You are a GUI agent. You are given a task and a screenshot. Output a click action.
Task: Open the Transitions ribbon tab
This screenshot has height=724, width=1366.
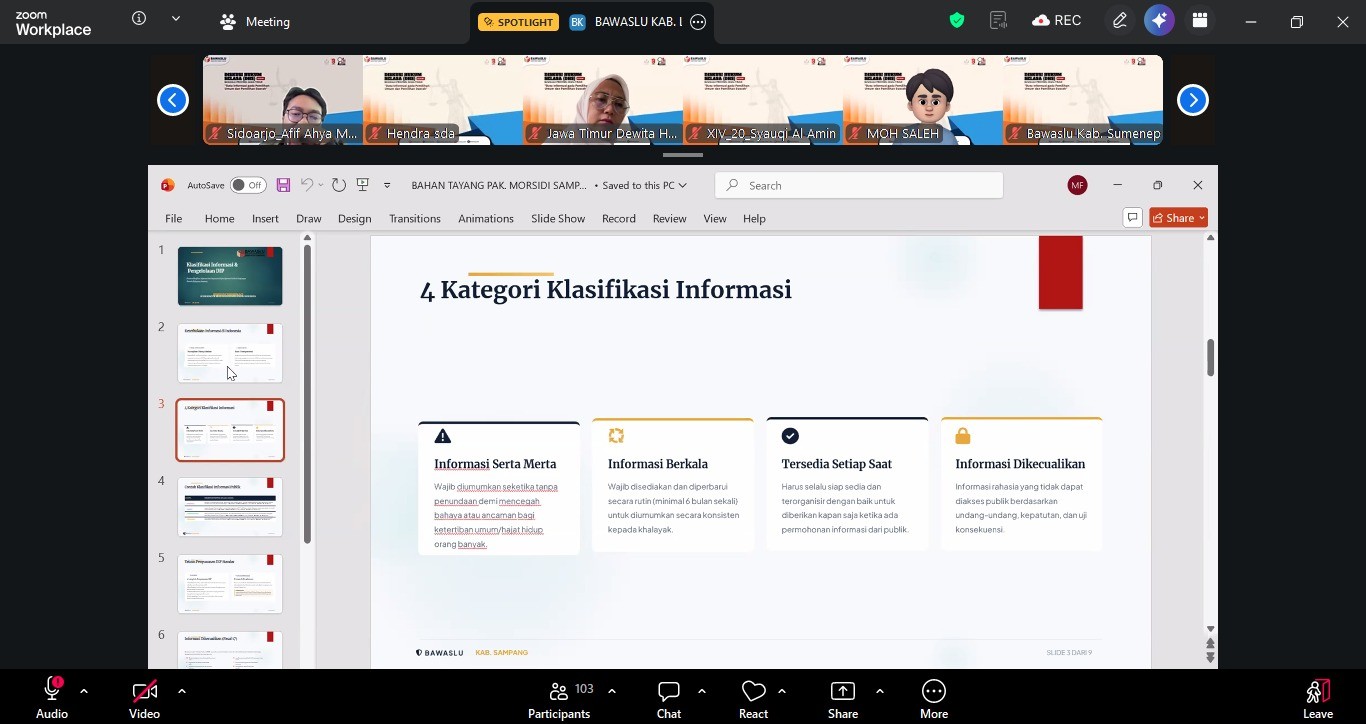tap(414, 218)
